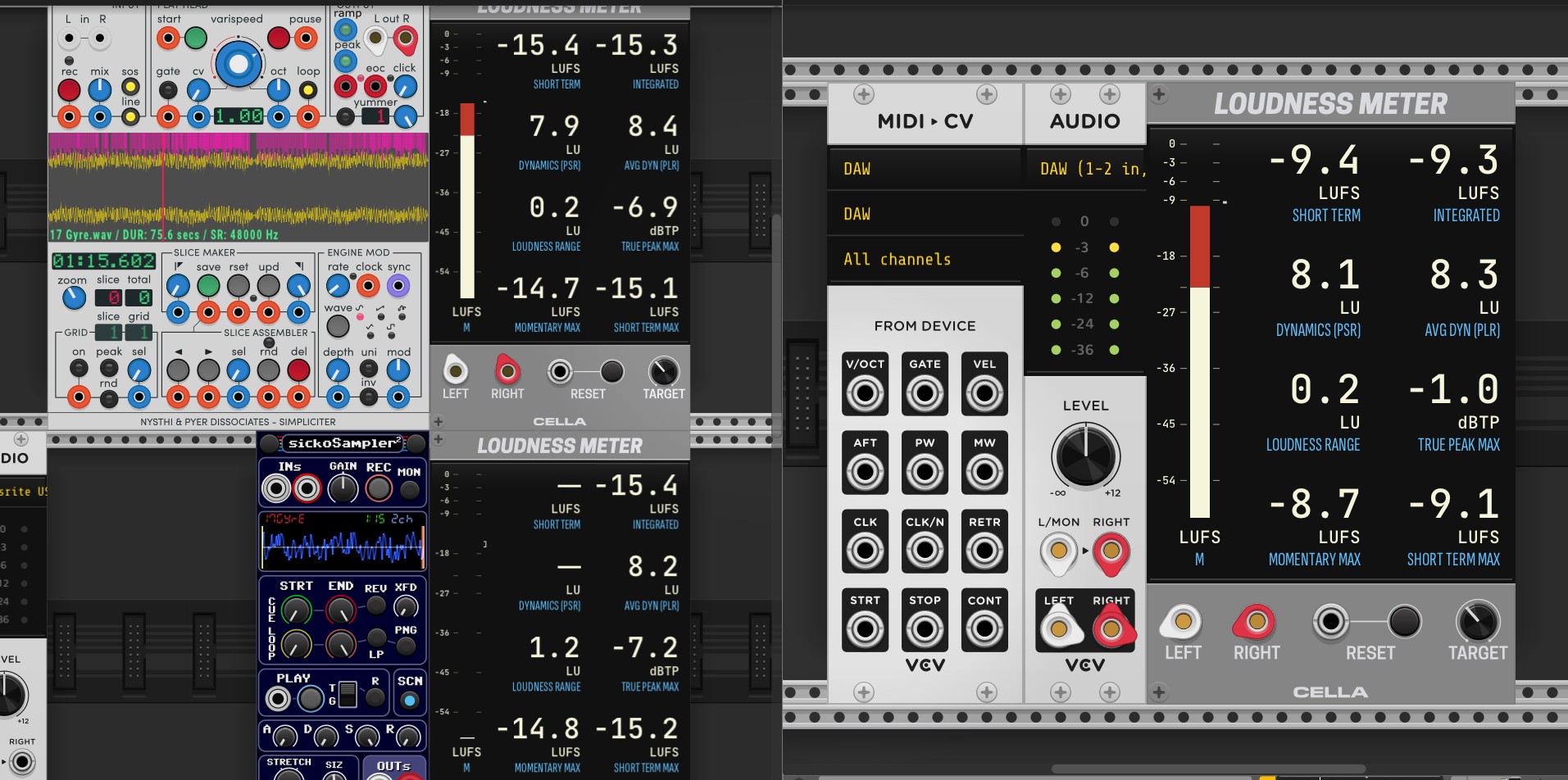
Task: Open the All channels MIDI dropdown
Action: pos(925,259)
